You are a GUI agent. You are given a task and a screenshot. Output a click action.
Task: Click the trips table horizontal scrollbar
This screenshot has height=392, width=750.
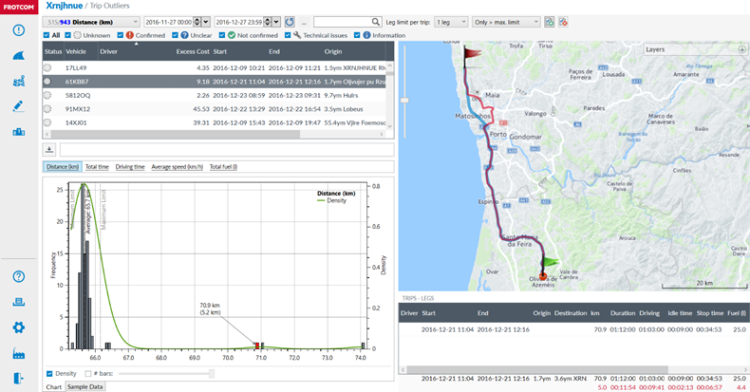537,370
